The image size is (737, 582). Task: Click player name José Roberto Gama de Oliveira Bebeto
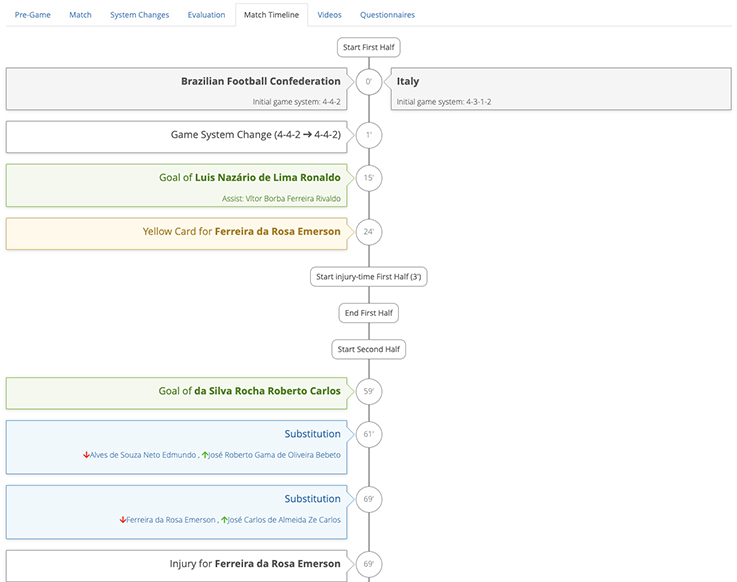pos(274,455)
